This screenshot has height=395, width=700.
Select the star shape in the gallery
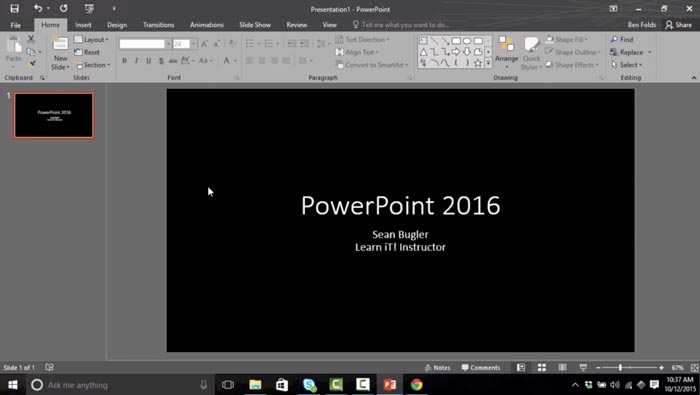pyautogui.click(x=478, y=63)
